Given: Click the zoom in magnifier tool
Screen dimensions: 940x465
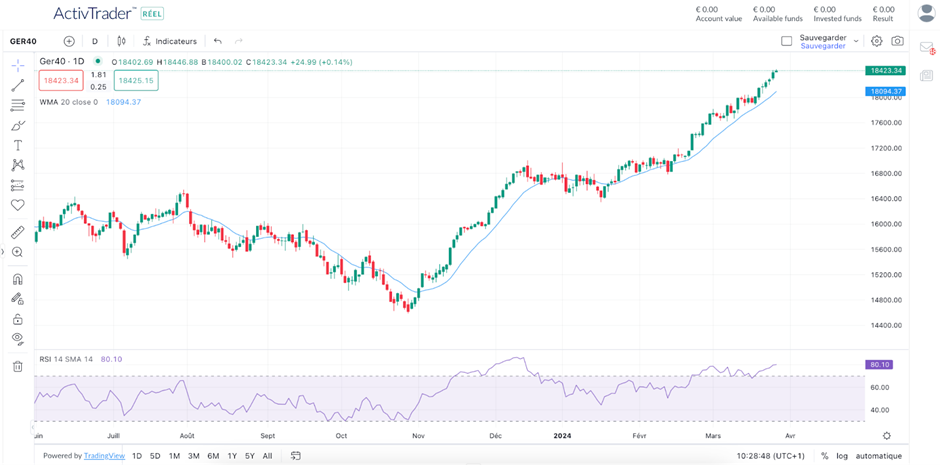Looking at the screenshot, I should pos(17,252).
